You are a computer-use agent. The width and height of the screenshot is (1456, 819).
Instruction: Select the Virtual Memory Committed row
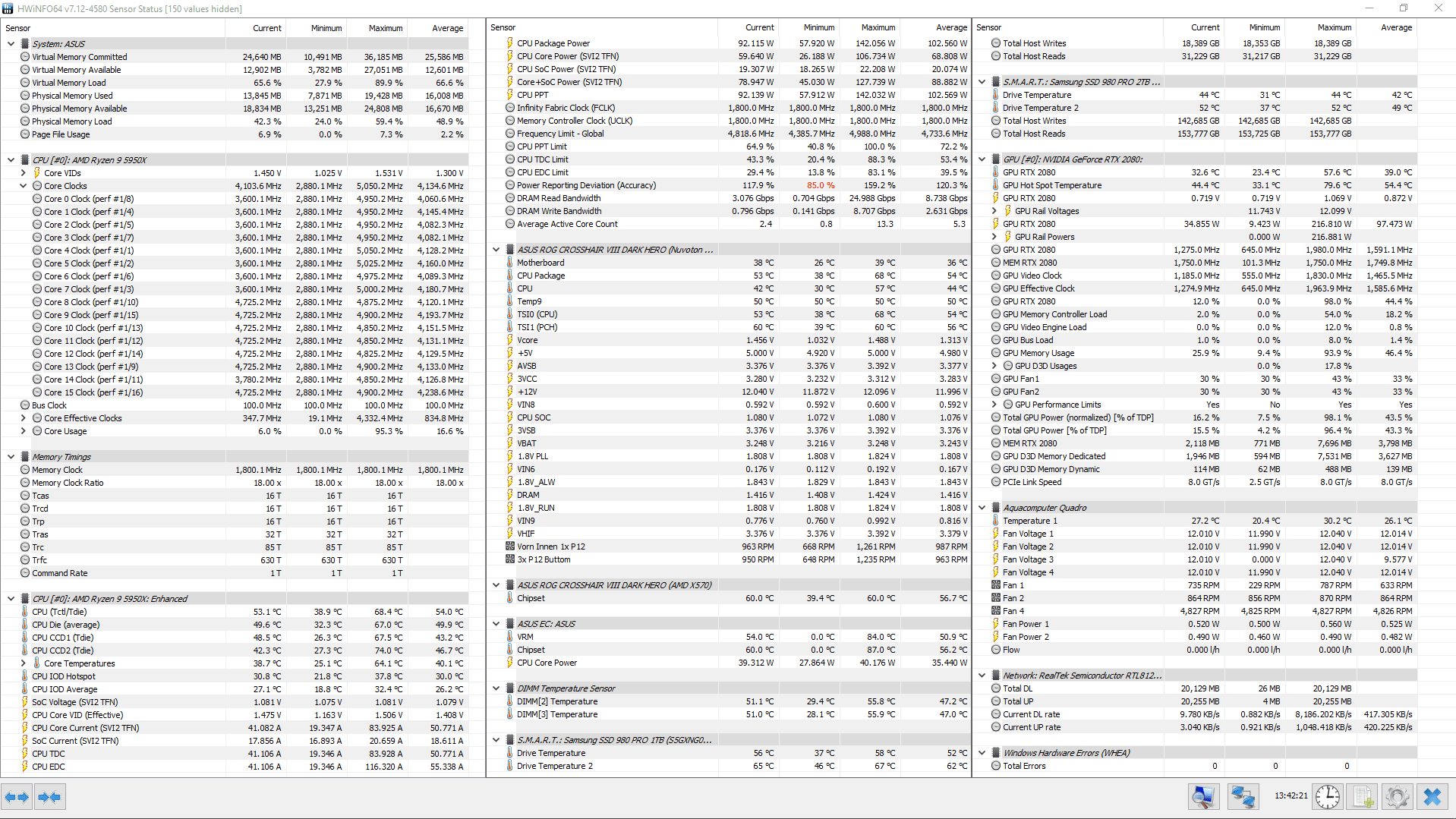pos(235,57)
